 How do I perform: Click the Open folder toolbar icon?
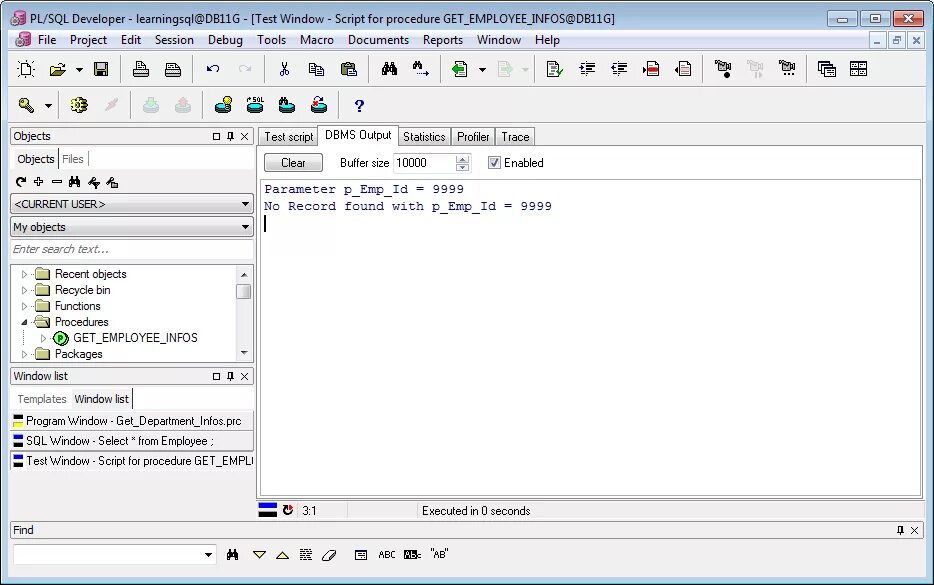pos(58,69)
